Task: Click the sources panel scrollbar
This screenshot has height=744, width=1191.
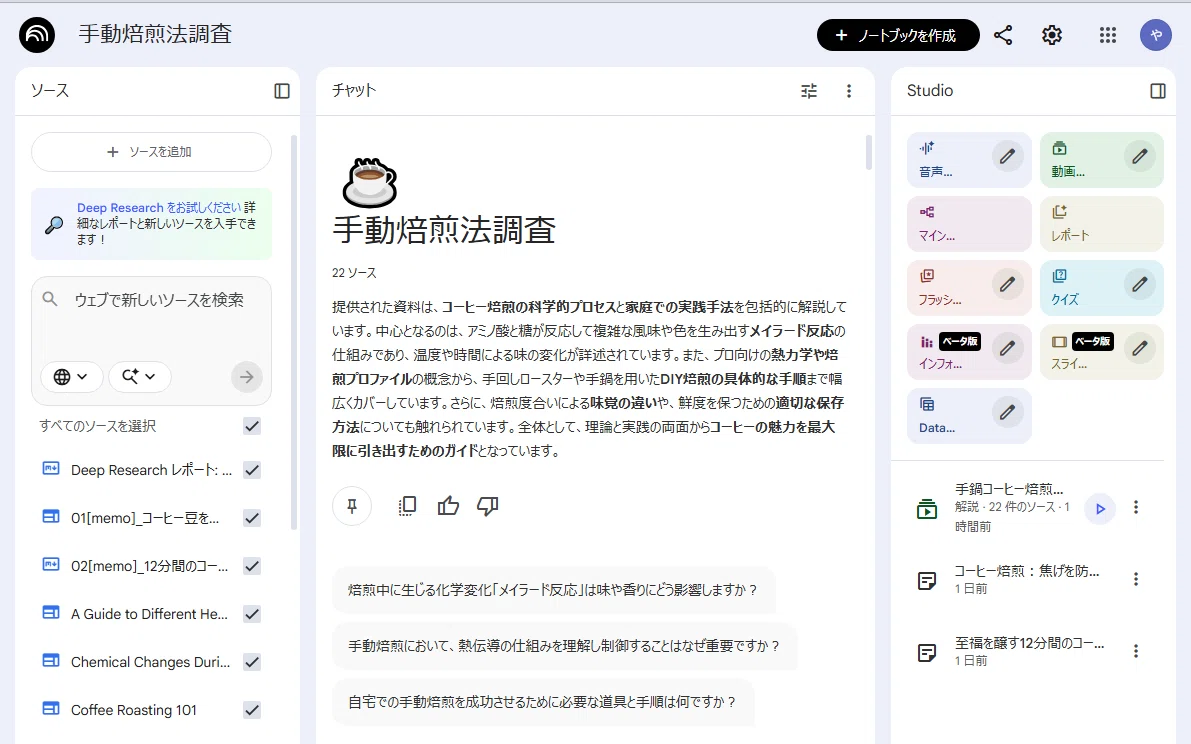Action: tap(294, 333)
